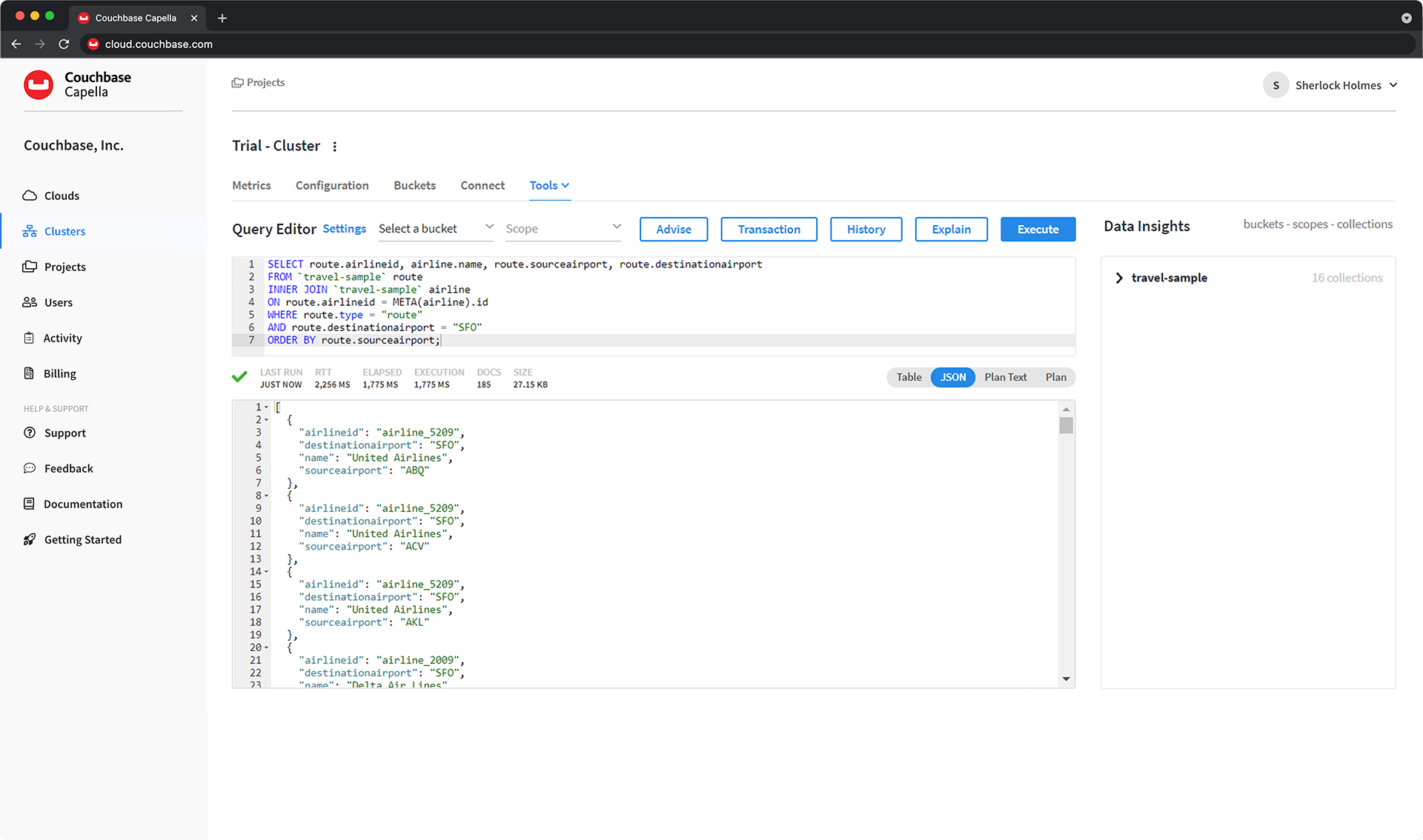1423x840 pixels.
Task: Switch results view to Table
Action: tap(908, 377)
